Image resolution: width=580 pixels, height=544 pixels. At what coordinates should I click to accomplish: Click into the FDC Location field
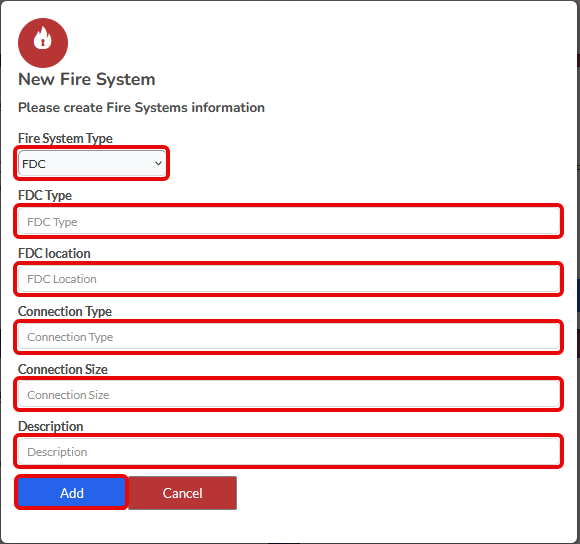click(289, 279)
